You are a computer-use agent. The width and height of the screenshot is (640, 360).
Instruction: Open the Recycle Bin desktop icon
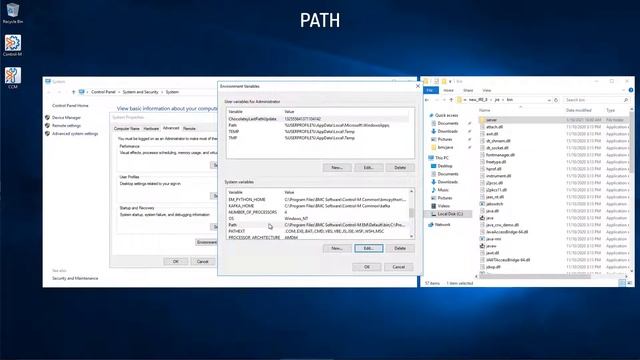(x=13, y=13)
